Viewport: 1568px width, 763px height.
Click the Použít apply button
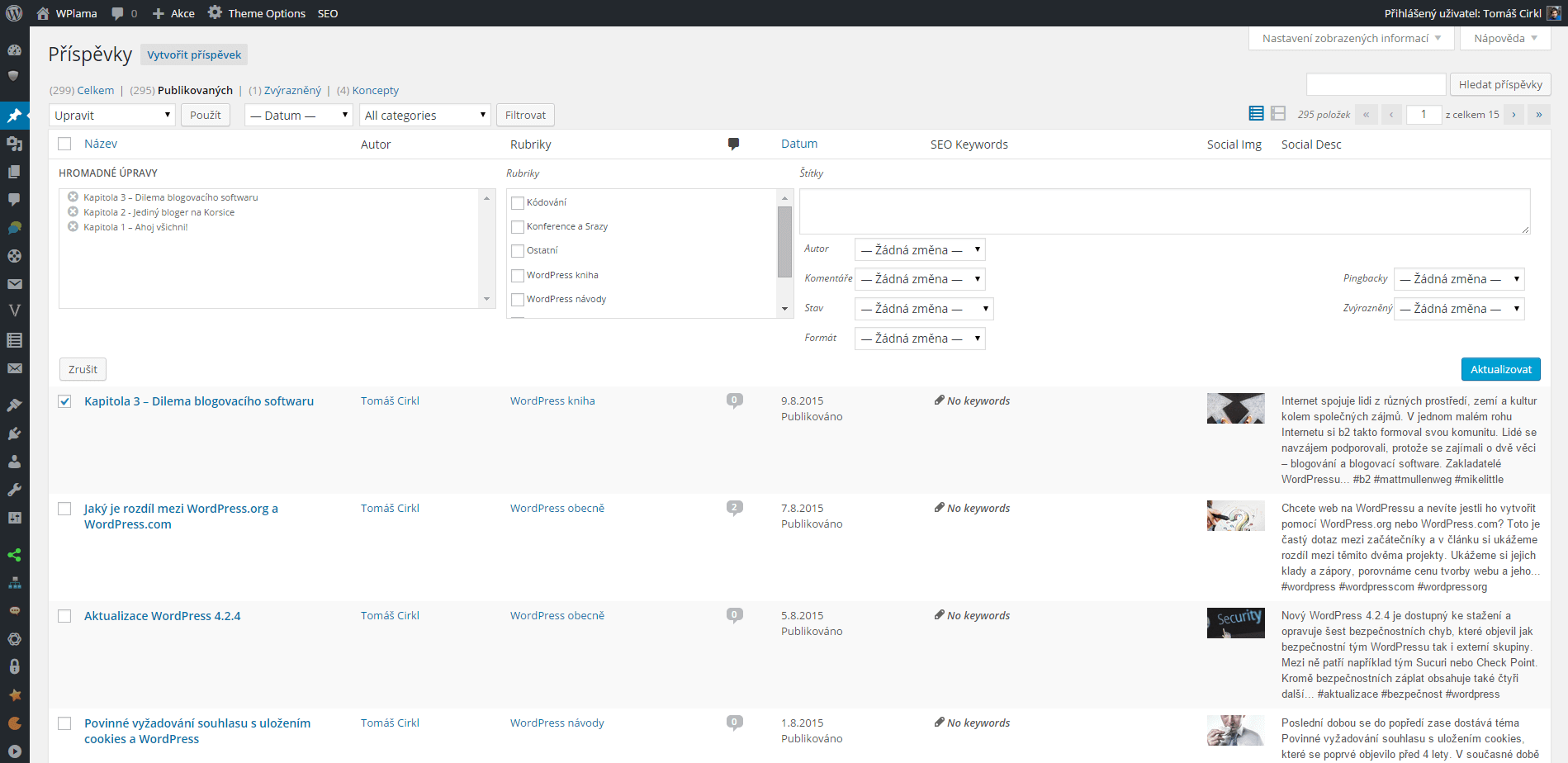(205, 115)
